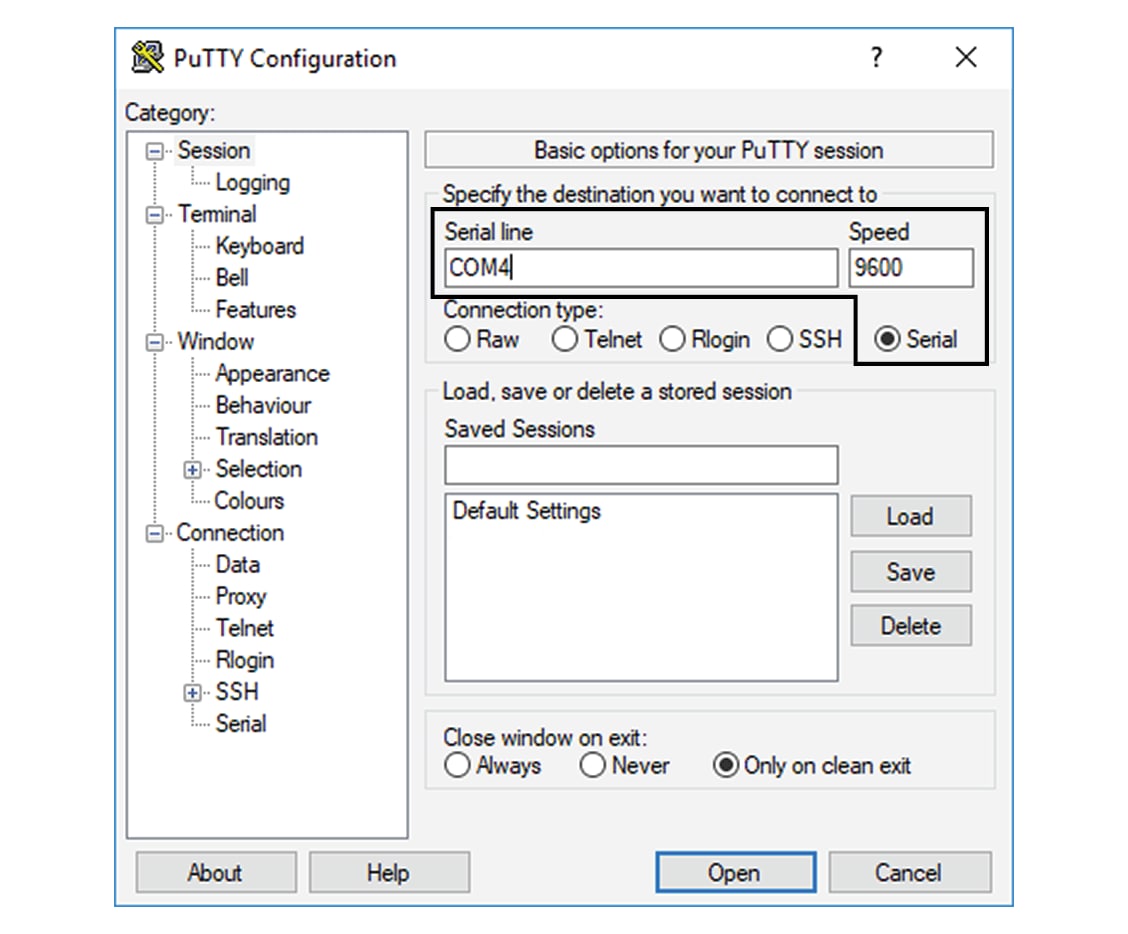
Task: Open the Terminal category
Action: (217, 214)
